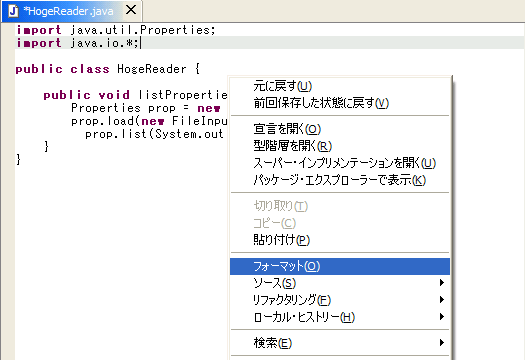Choose 元に戻す(U) from context menu

340,86
